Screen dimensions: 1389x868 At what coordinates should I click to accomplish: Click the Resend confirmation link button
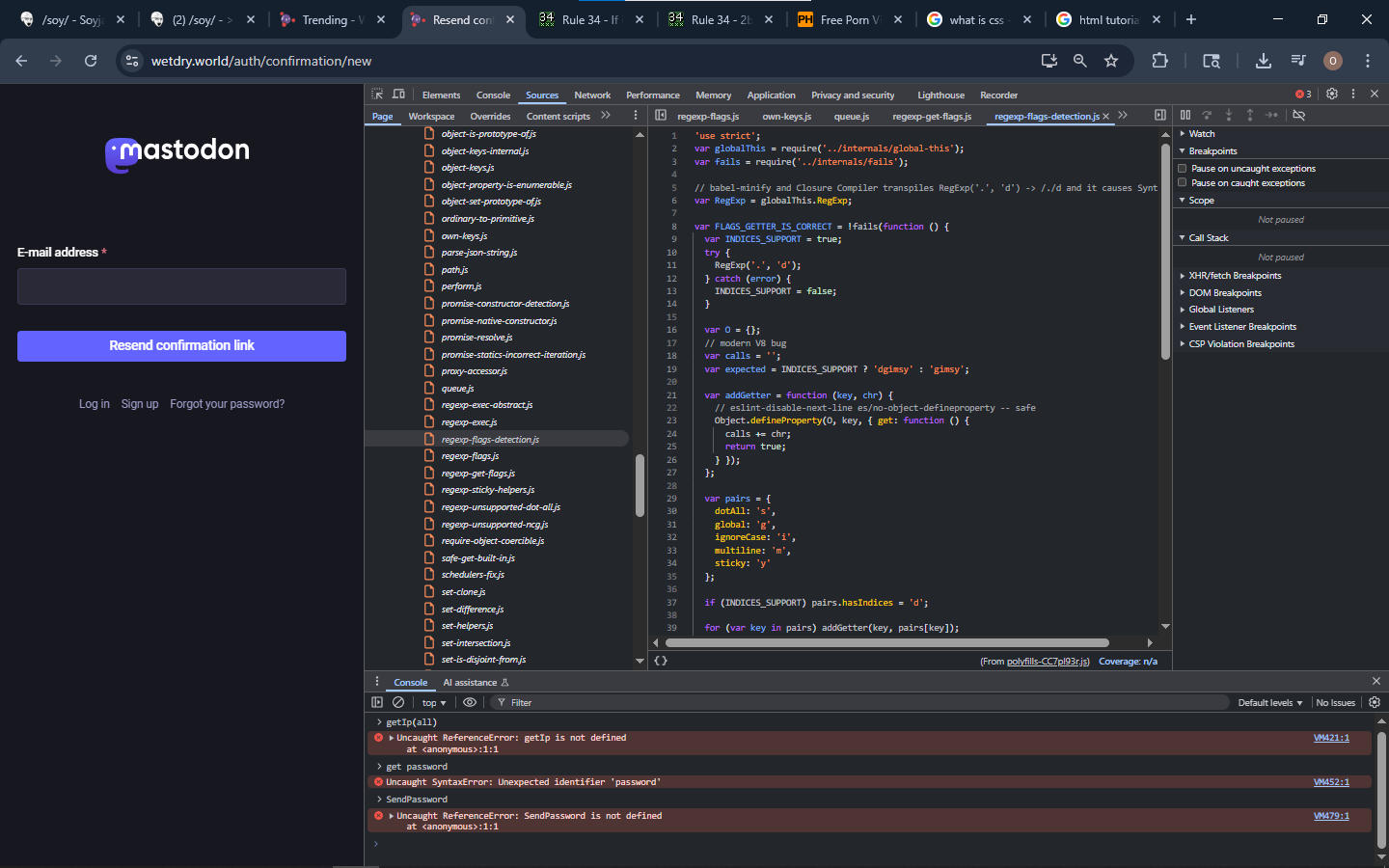[x=181, y=346]
